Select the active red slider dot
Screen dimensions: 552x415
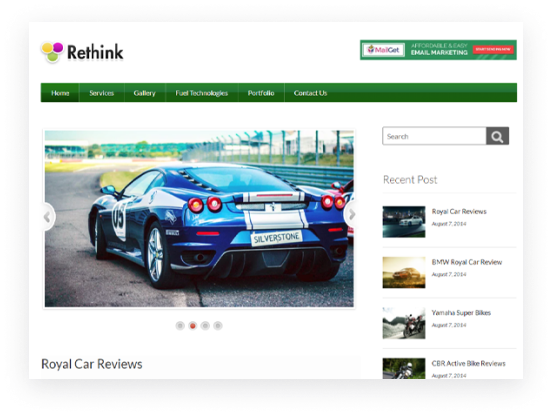pos(193,326)
